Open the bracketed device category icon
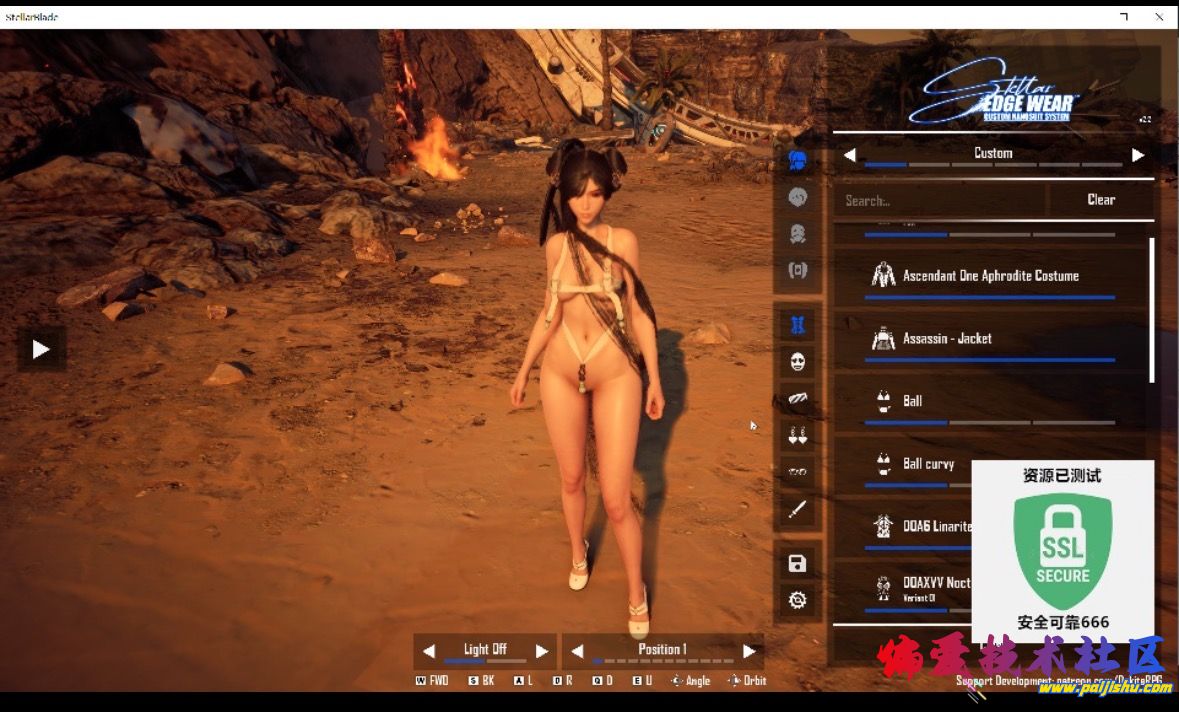 [x=797, y=270]
